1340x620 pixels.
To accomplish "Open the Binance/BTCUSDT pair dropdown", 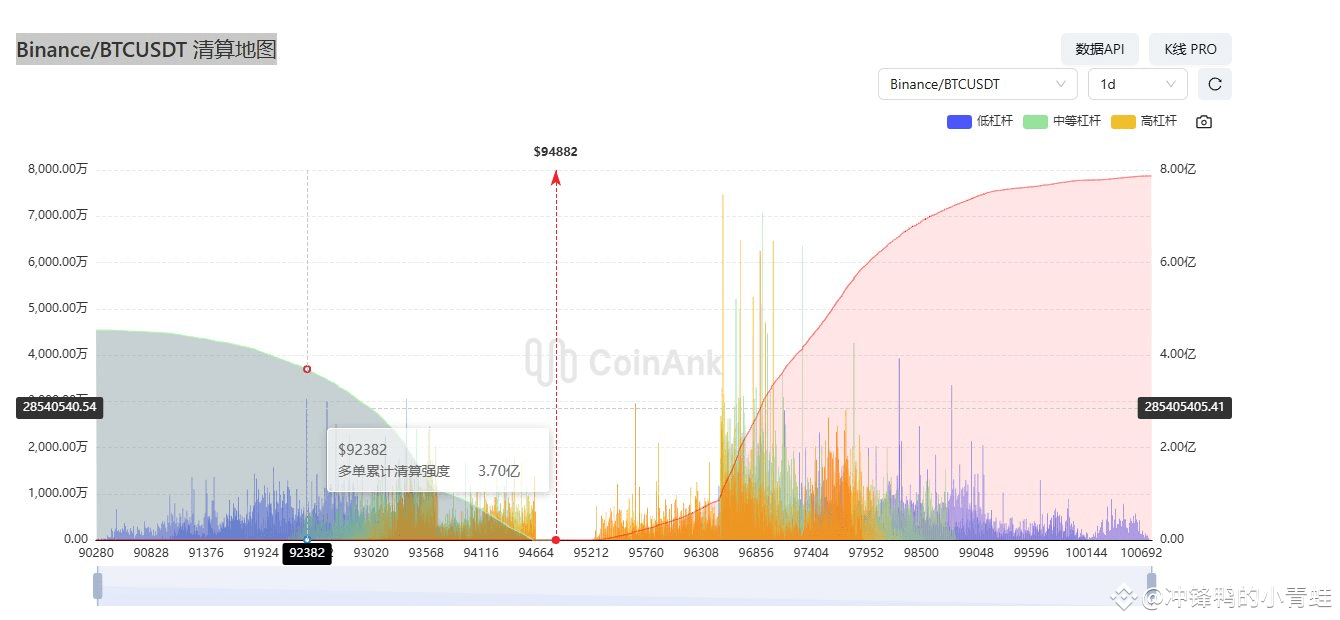I will point(977,84).
